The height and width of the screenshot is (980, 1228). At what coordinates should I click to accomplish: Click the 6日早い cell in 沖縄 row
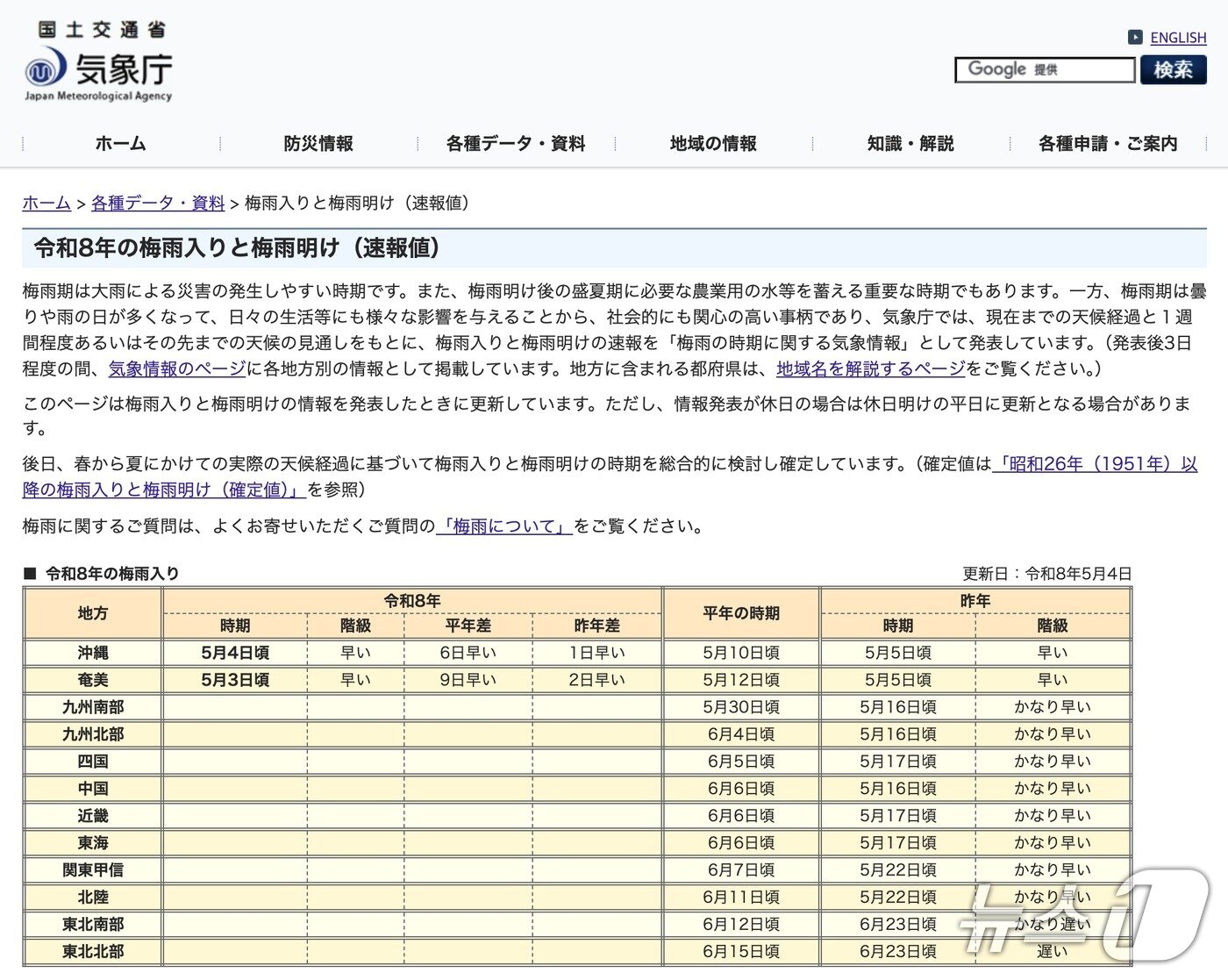click(x=468, y=653)
